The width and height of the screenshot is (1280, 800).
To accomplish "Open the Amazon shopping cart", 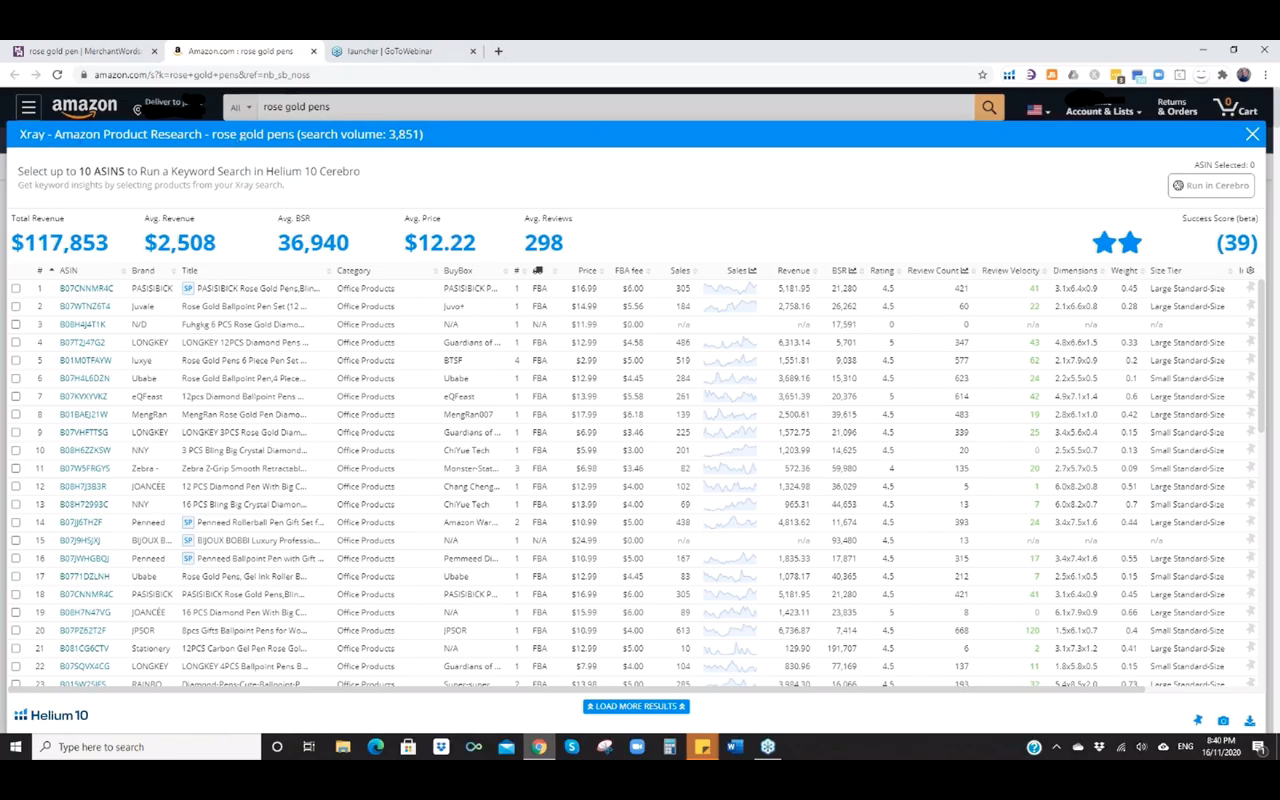I will pos(1235,107).
